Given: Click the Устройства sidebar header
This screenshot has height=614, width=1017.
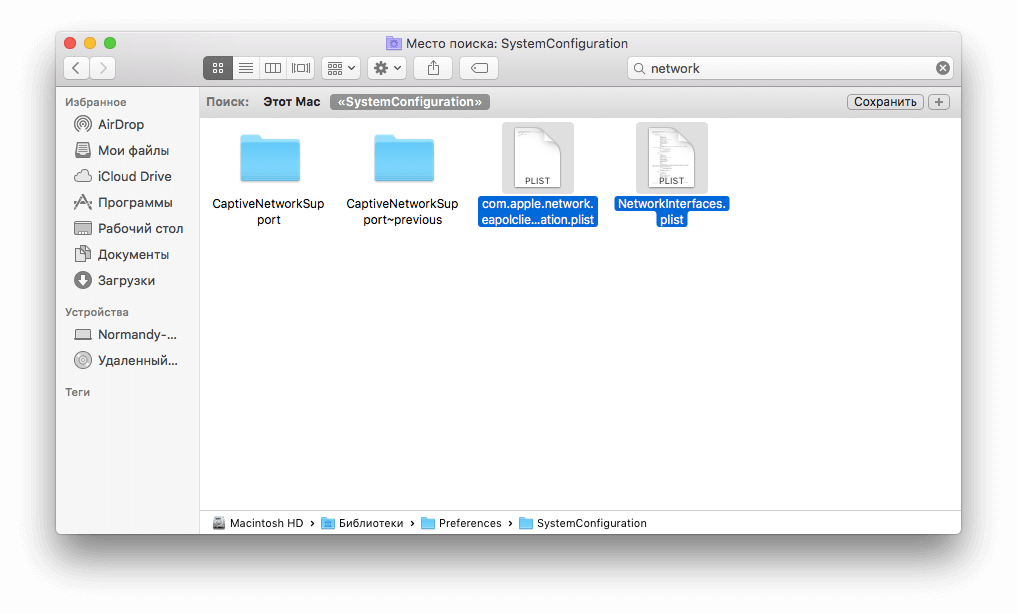Looking at the screenshot, I should 97,312.
